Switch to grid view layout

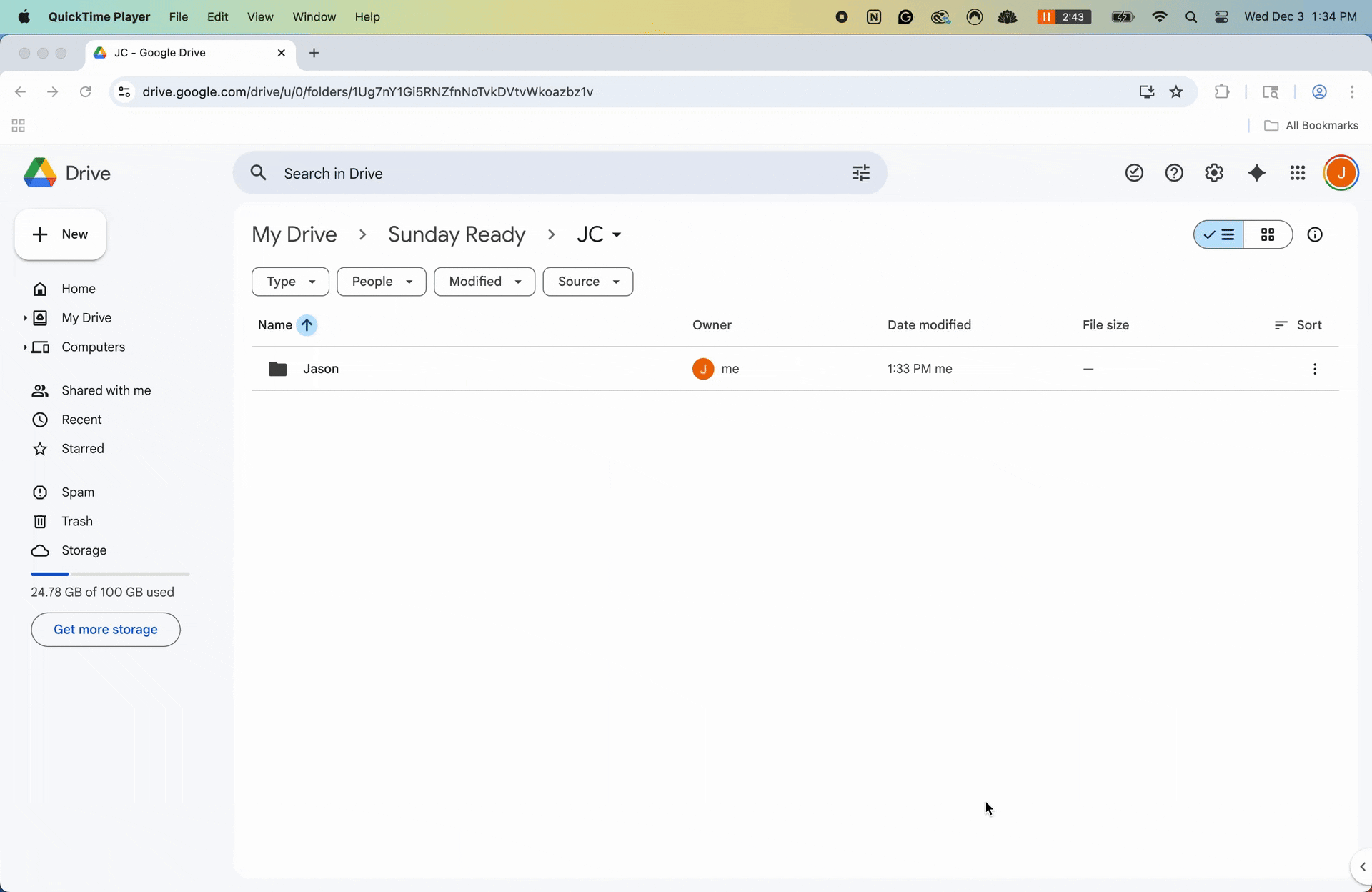coord(1268,234)
